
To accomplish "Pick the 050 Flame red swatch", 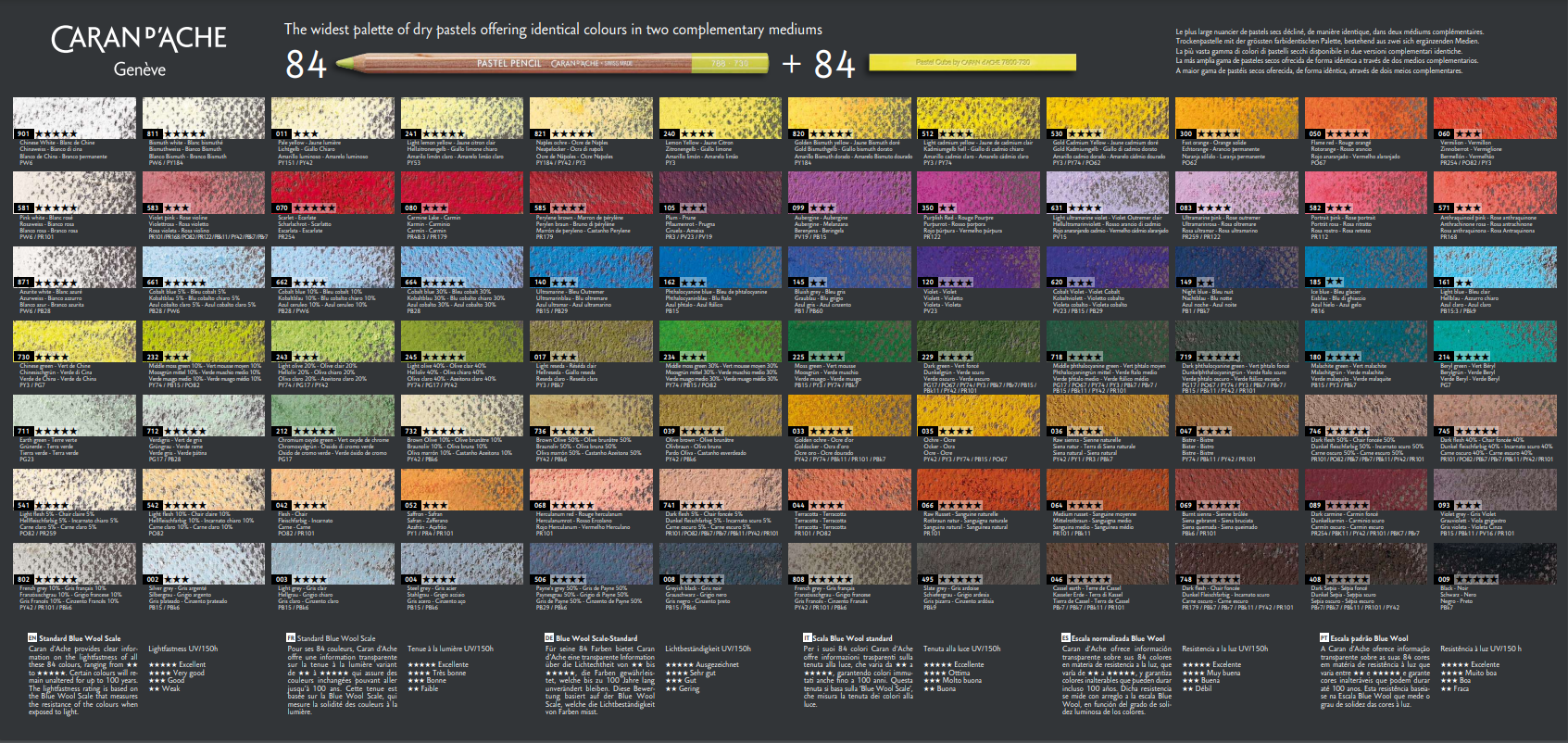I will [1365, 118].
